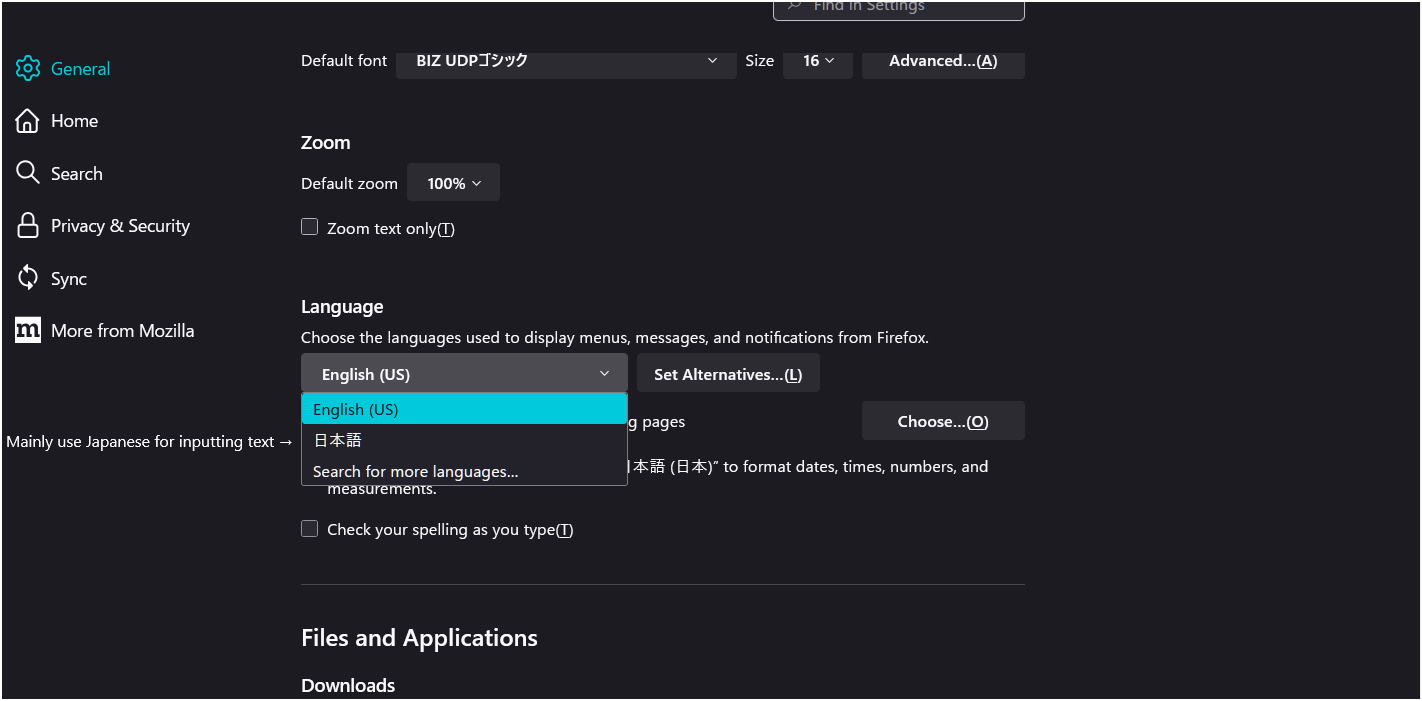Click the General gear icon in sidebar
Image resolution: width=1422 pixels, height=701 pixels.
pyautogui.click(x=28, y=69)
